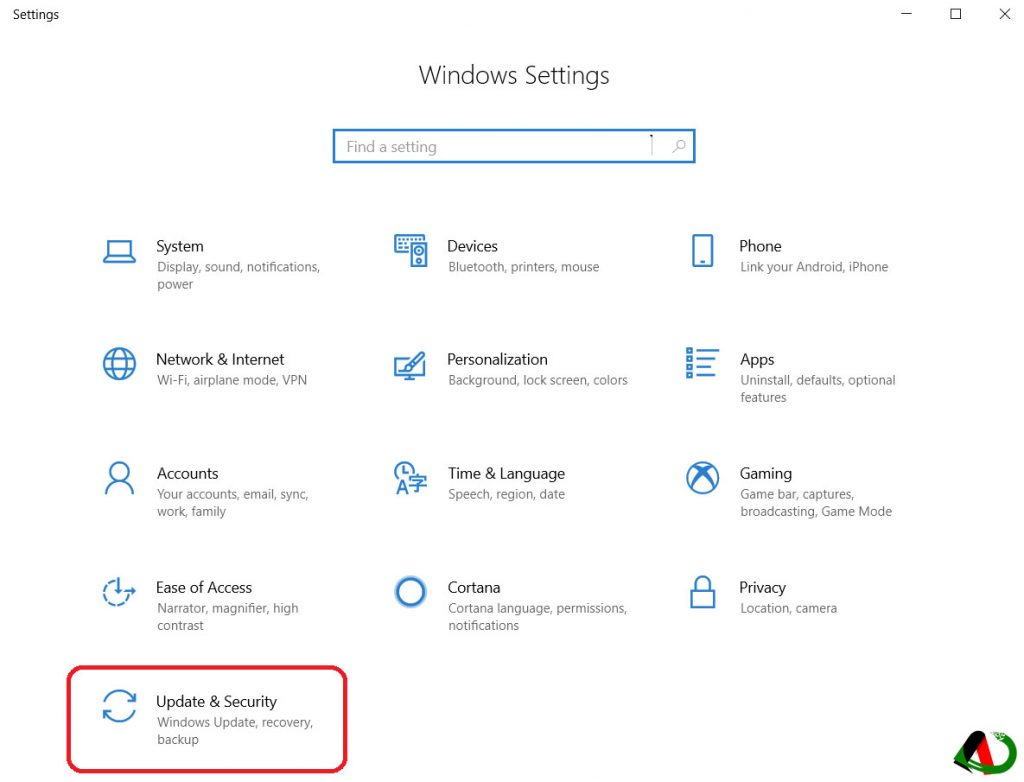Click 'Background, lock screen, colors' text
The image size is (1024, 782).
[x=537, y=380]
